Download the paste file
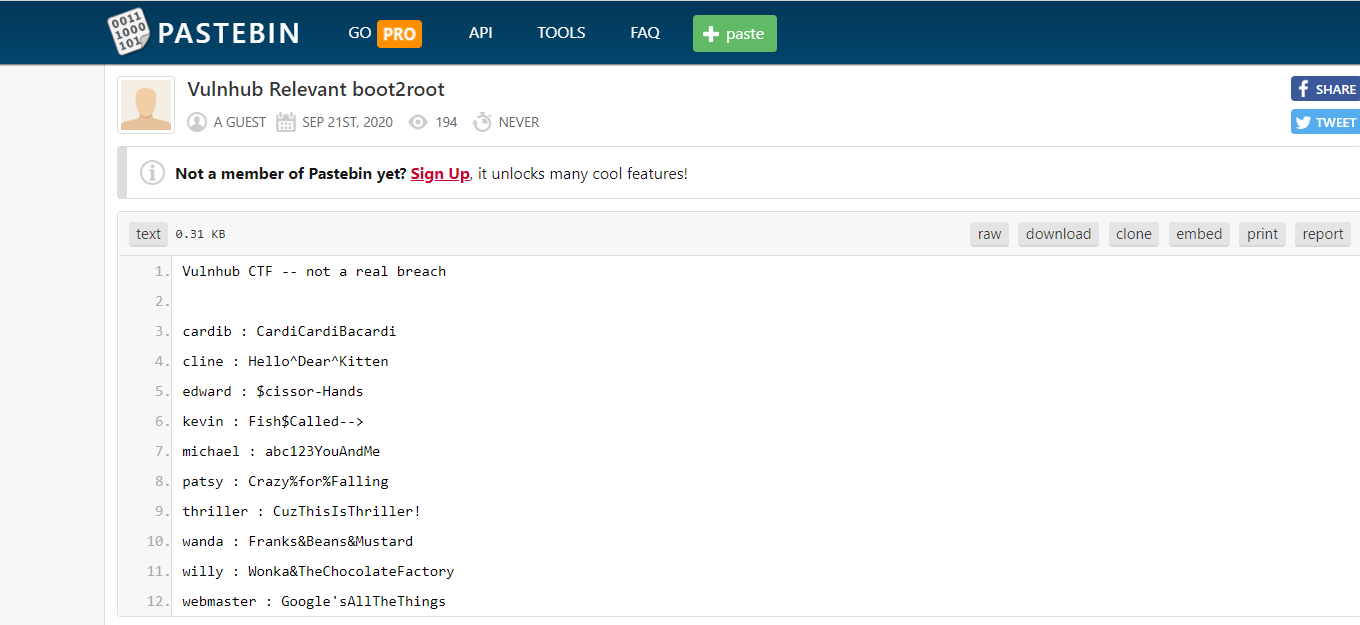This screenshot has width=1360, height=625. 1058,234
